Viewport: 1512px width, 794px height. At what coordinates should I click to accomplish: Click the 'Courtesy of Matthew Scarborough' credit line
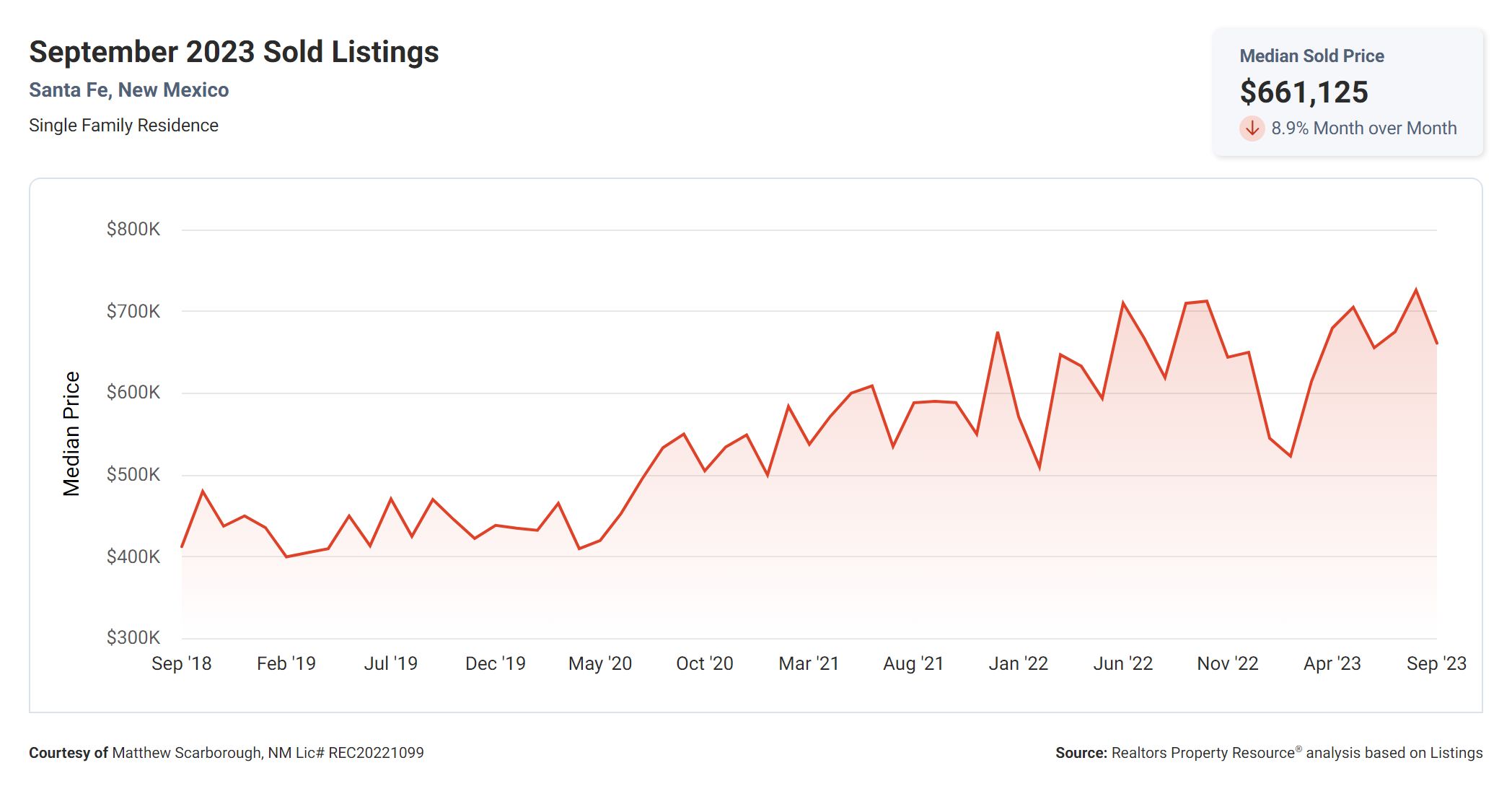click(227, 753)
